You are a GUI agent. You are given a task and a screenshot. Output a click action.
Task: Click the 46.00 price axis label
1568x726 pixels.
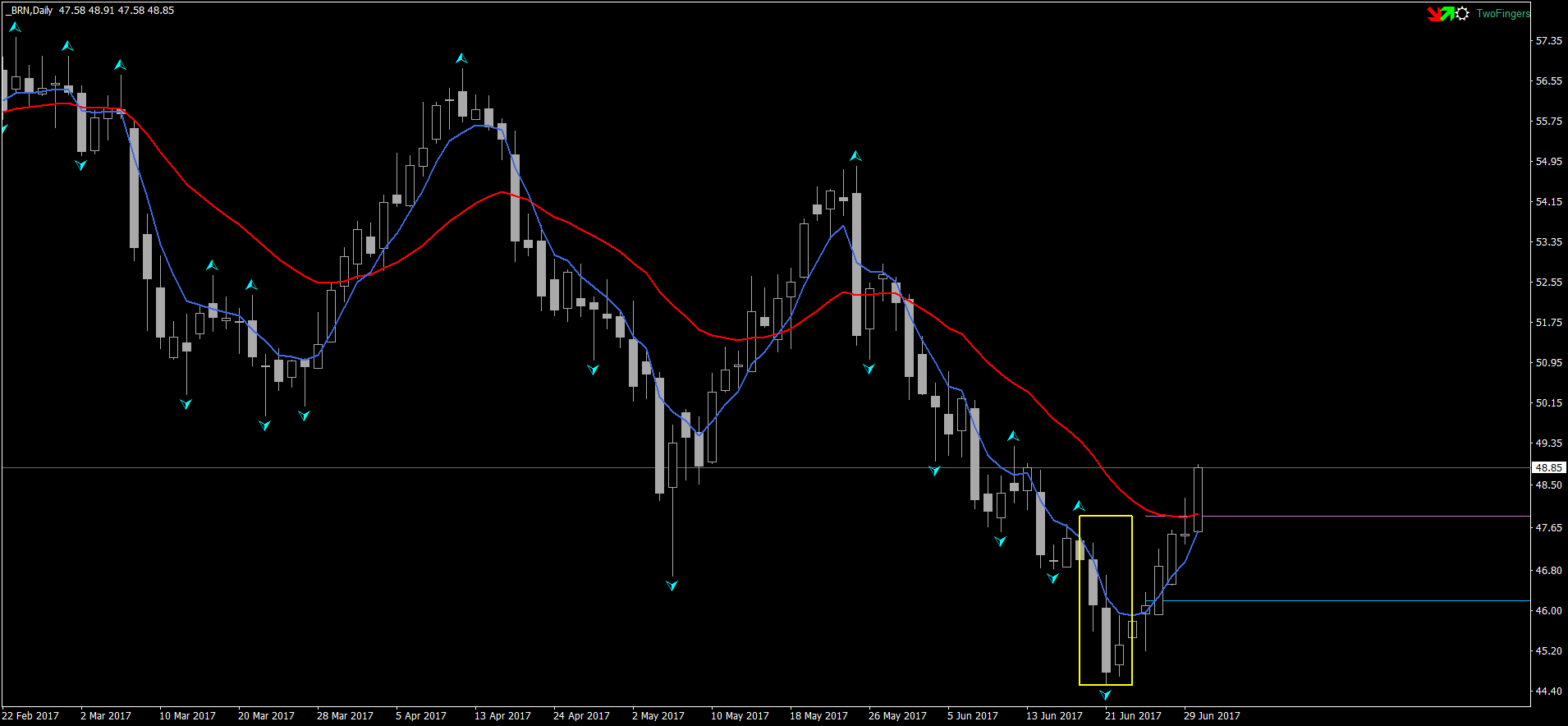pos(1549,610)
